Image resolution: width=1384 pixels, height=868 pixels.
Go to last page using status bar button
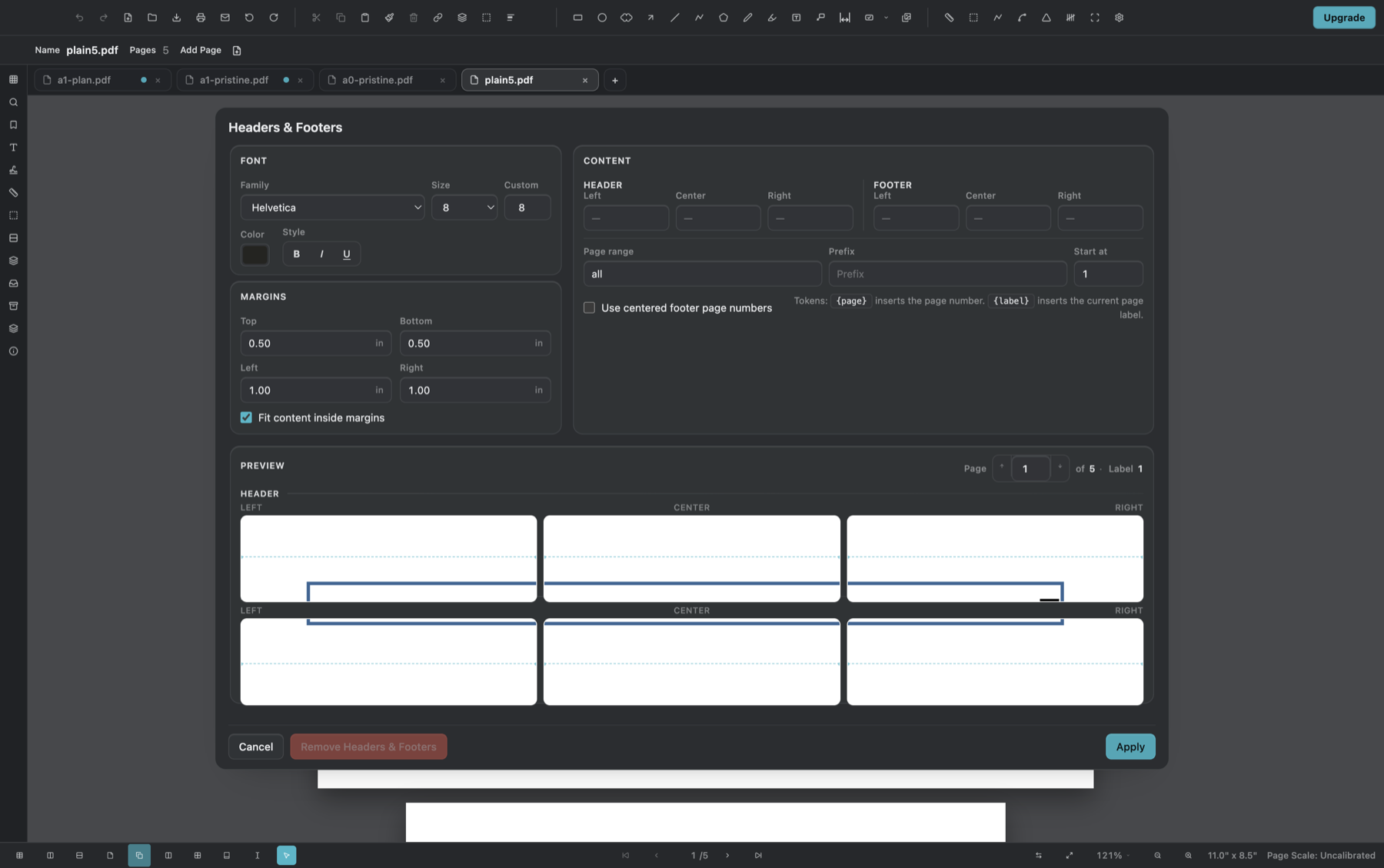pos(758,856)
